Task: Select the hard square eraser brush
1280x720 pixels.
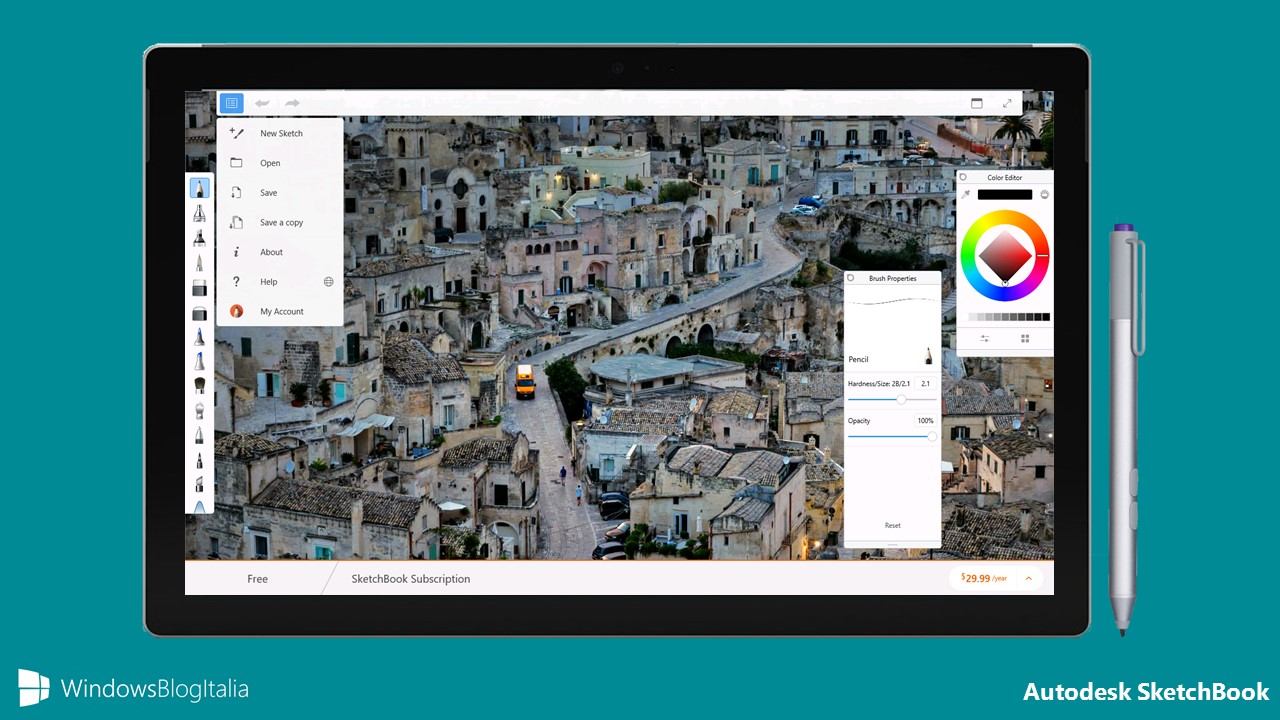Action: [x=200, y=288]
